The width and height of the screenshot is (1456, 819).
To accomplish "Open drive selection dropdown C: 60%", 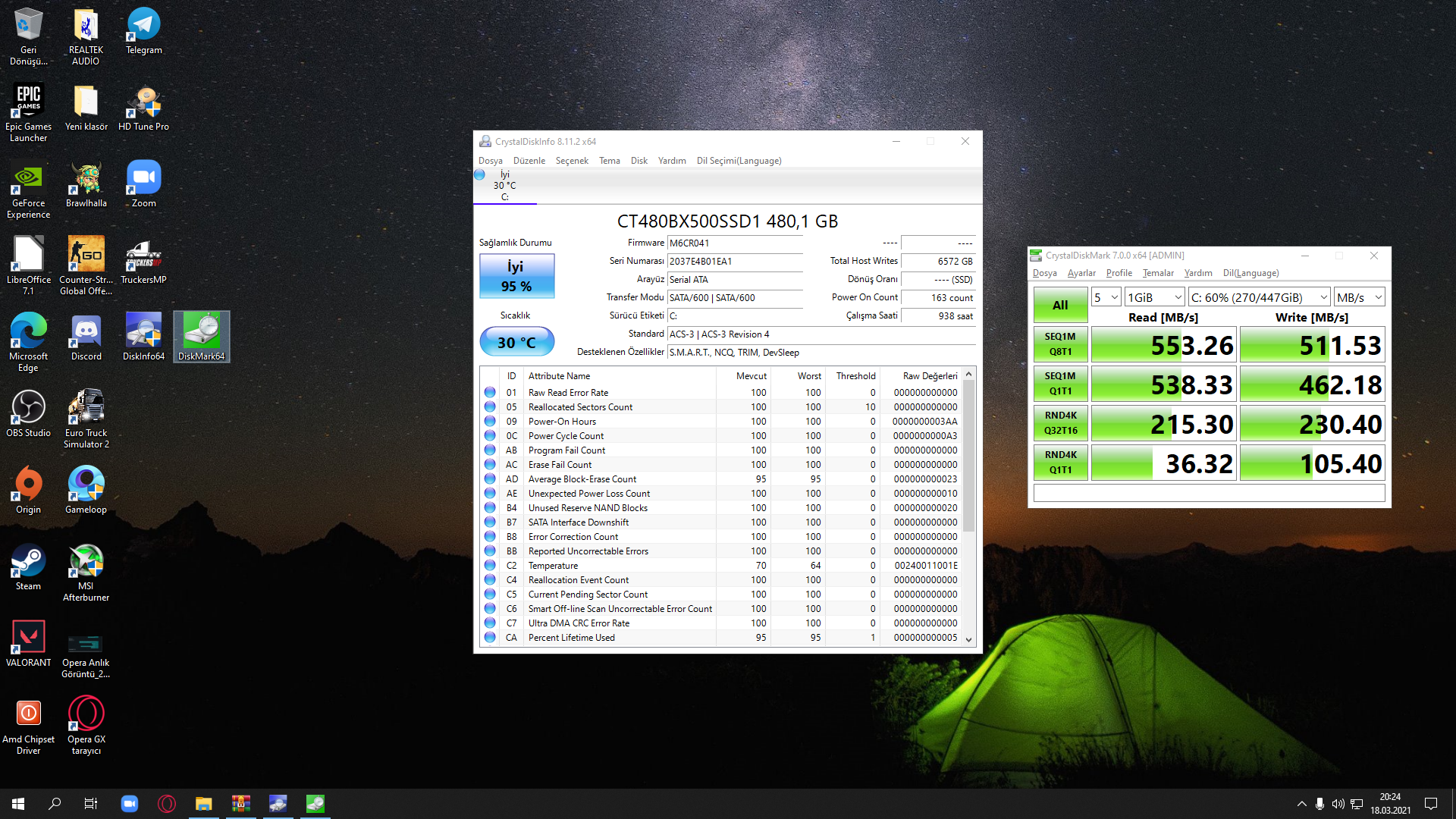I will [x=1259, y=297].
